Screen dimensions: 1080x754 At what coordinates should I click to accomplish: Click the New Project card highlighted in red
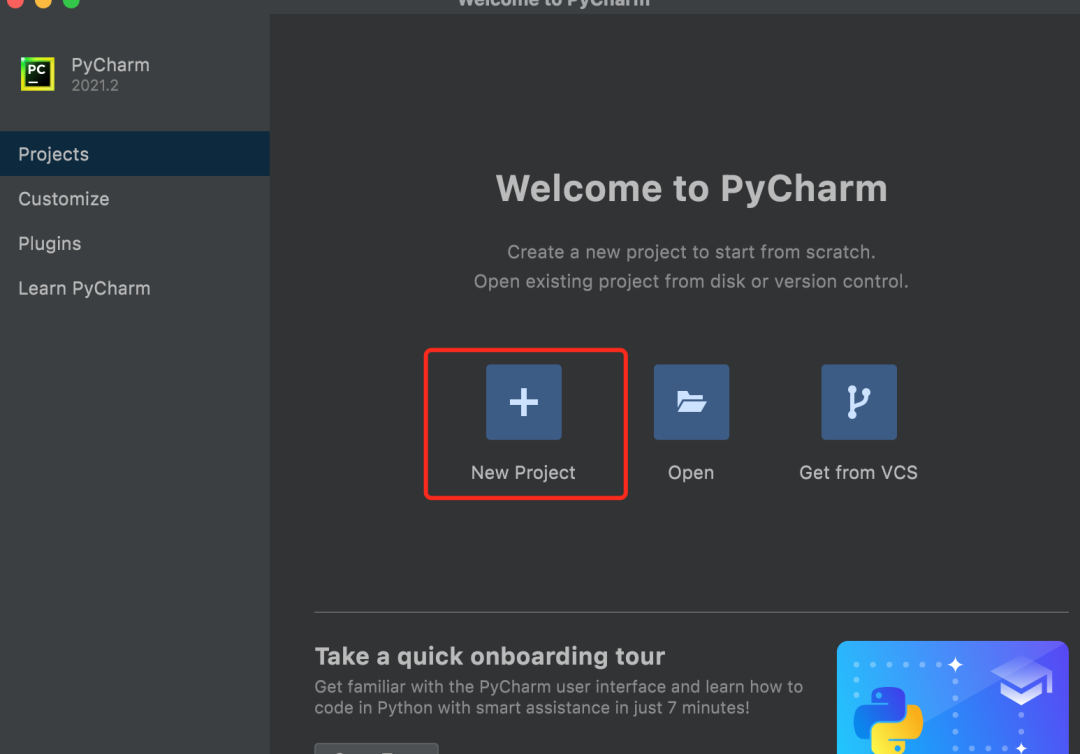click(525, 424)
